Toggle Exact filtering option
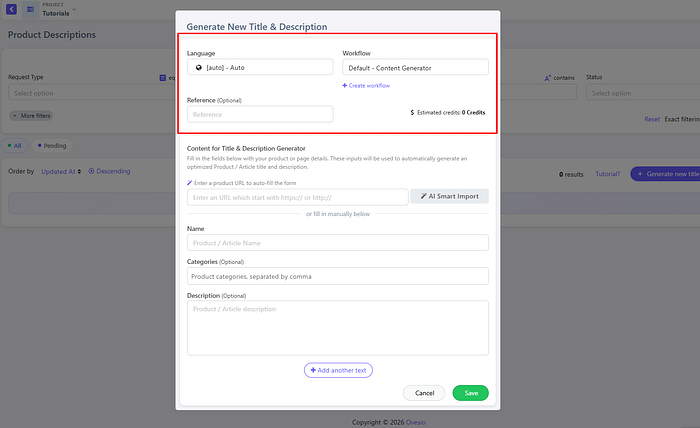Image resolution: width=700 pixels, height=428 pixels. tap(681, 119)
